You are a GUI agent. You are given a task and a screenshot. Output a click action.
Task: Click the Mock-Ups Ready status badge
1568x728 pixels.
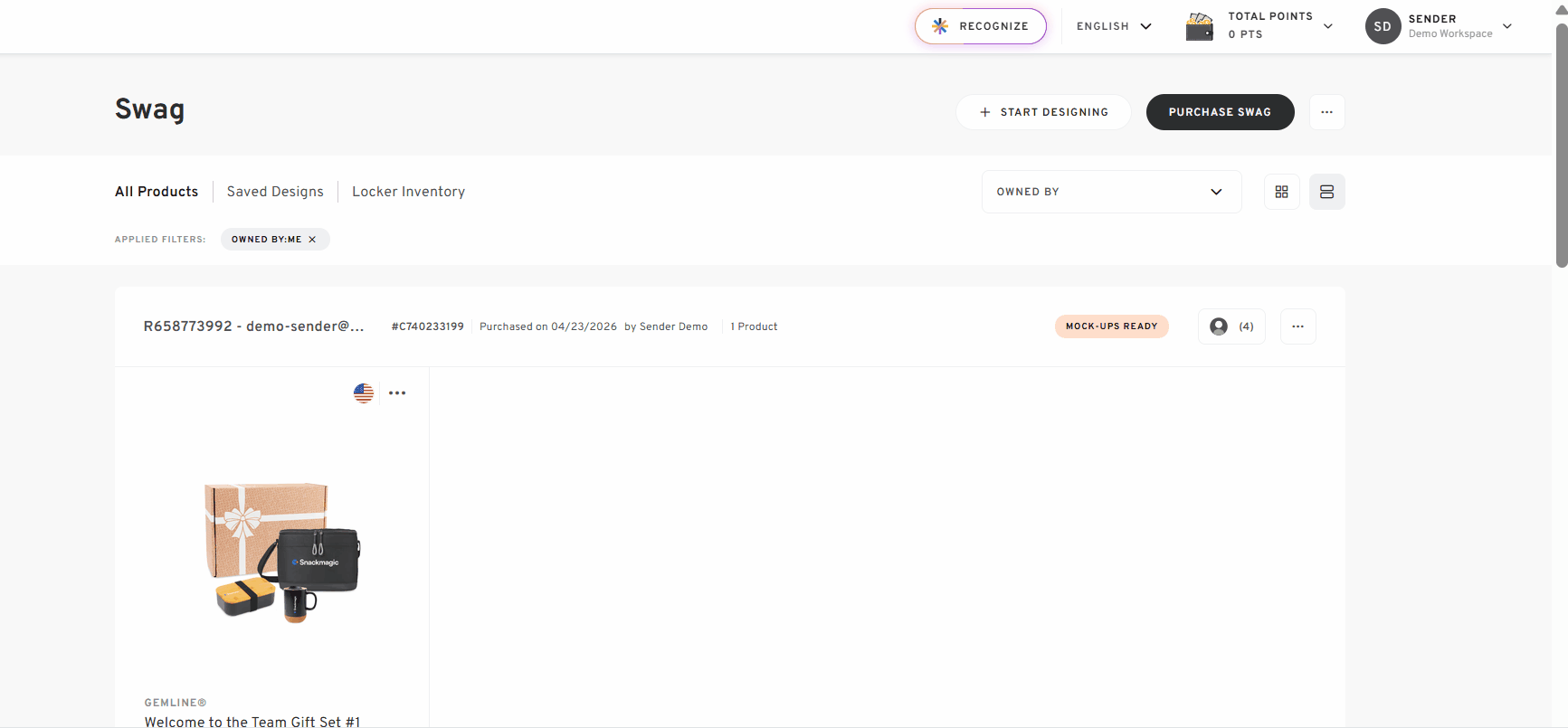[1111, 326]
